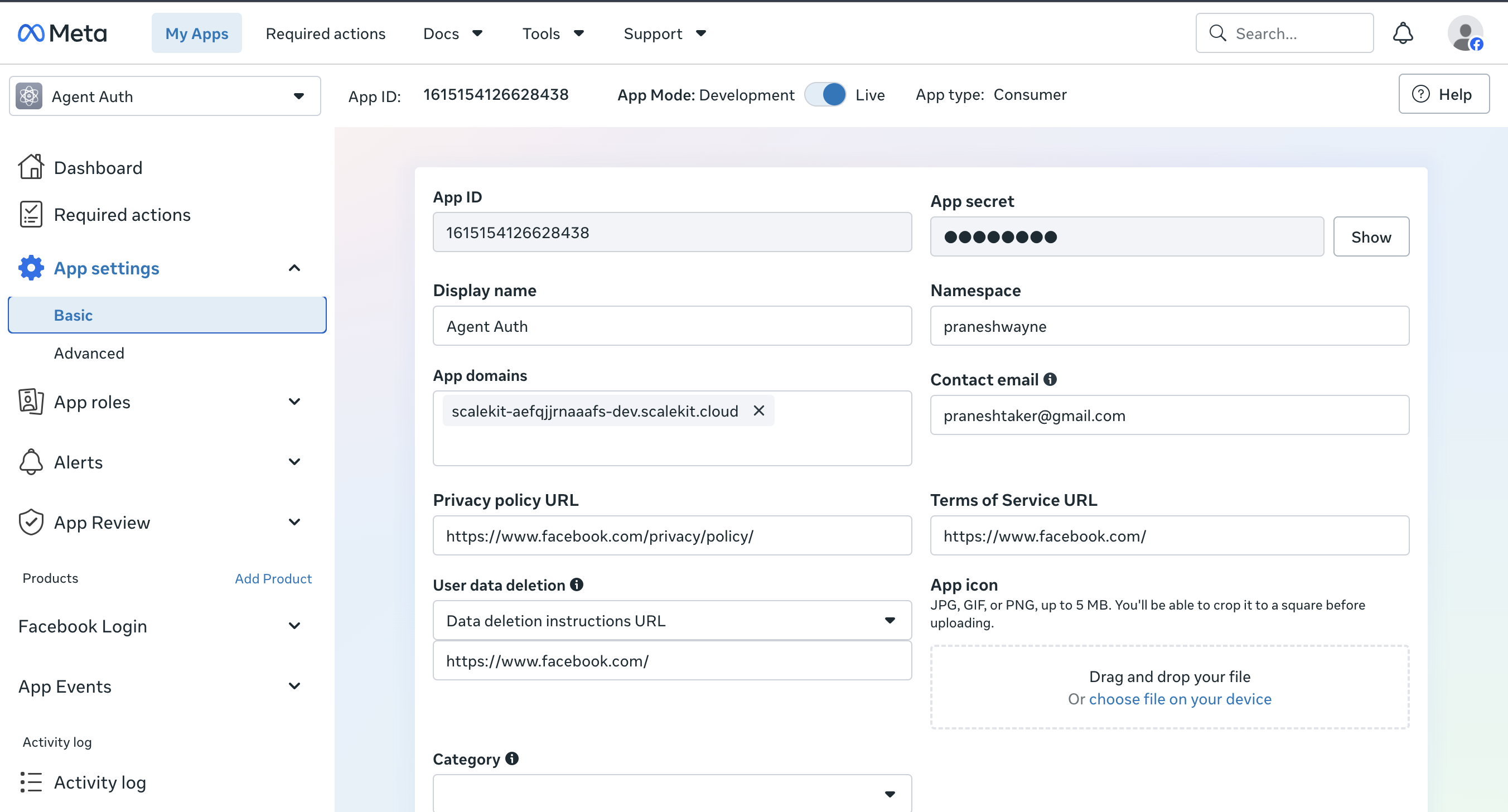This screenshot has width=1508, height=812.
Task: Click the Agent Auth app atom icon
Action: pos(29,96)
